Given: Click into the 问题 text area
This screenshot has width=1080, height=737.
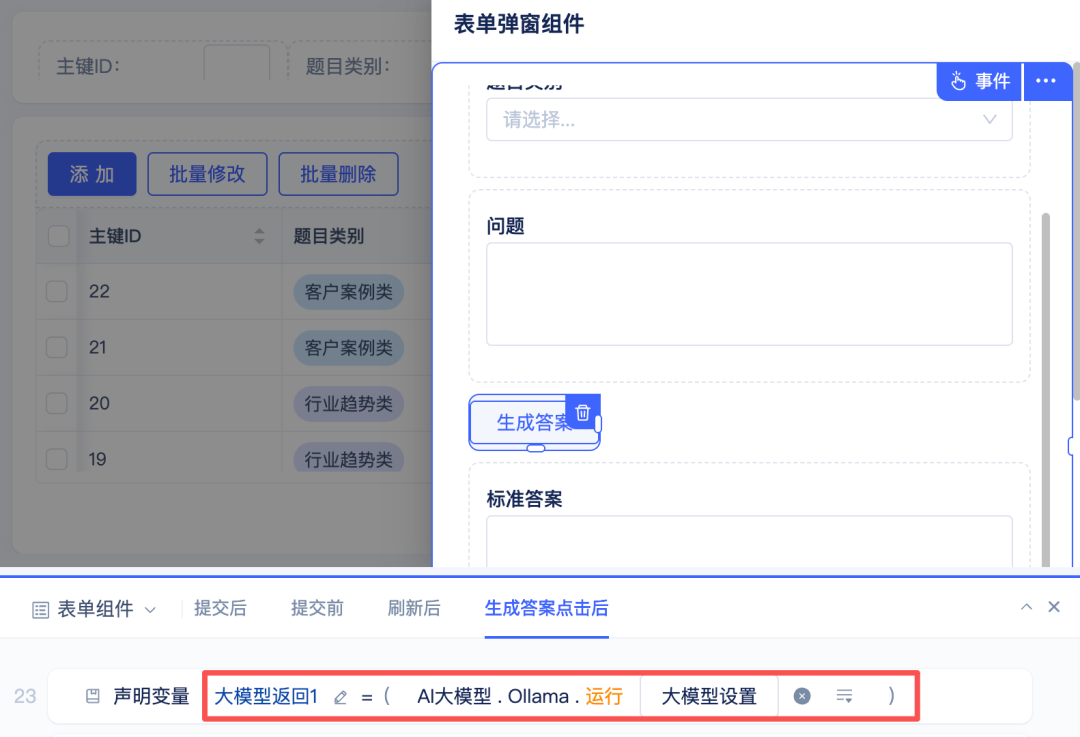Looking at the screenshot, I should coord(748,294).
